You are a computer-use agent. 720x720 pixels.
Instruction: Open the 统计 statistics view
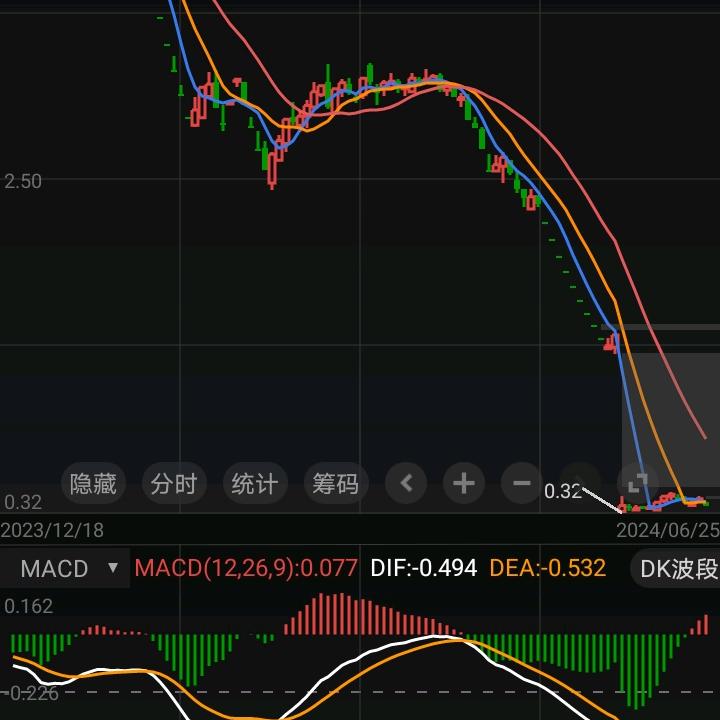(254, 484)
